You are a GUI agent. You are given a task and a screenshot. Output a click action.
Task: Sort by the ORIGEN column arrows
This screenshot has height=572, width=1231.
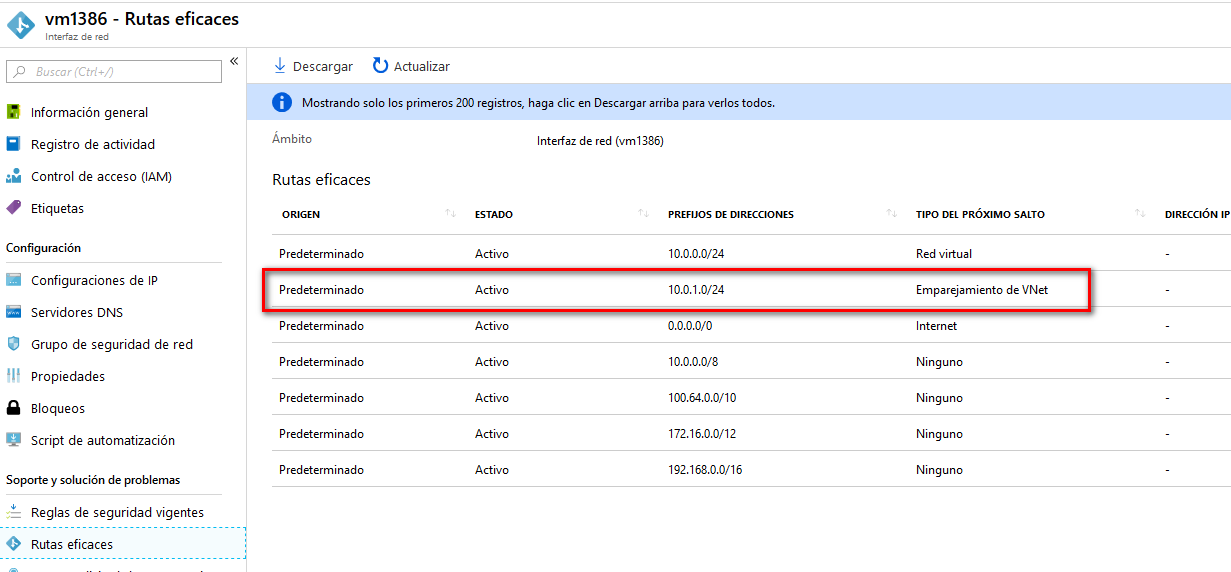coord(450,214)
